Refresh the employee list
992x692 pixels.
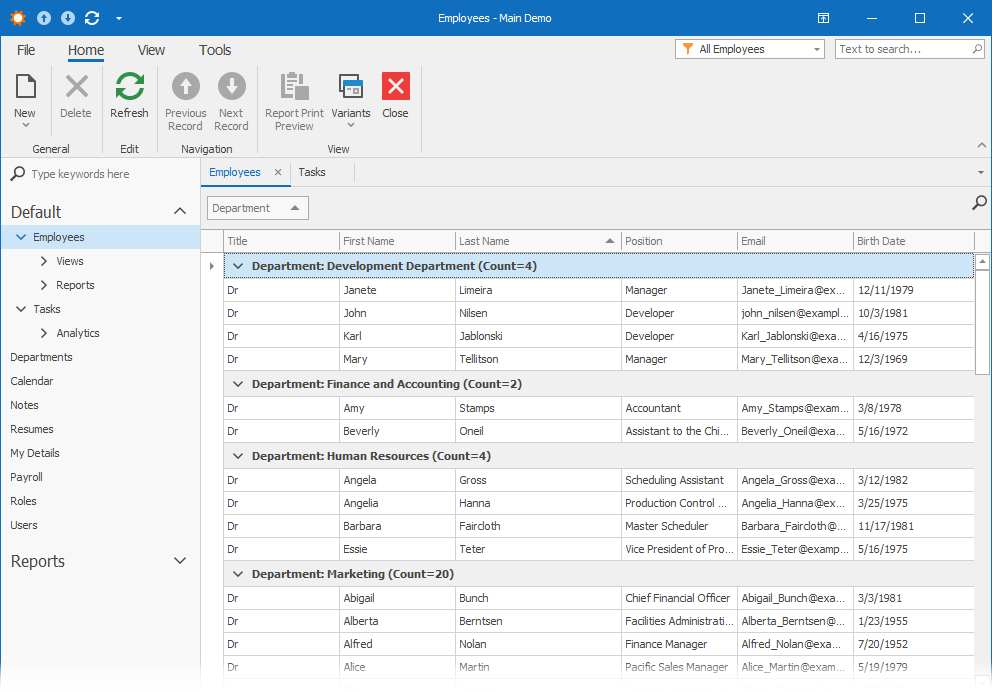coord(129,95)
